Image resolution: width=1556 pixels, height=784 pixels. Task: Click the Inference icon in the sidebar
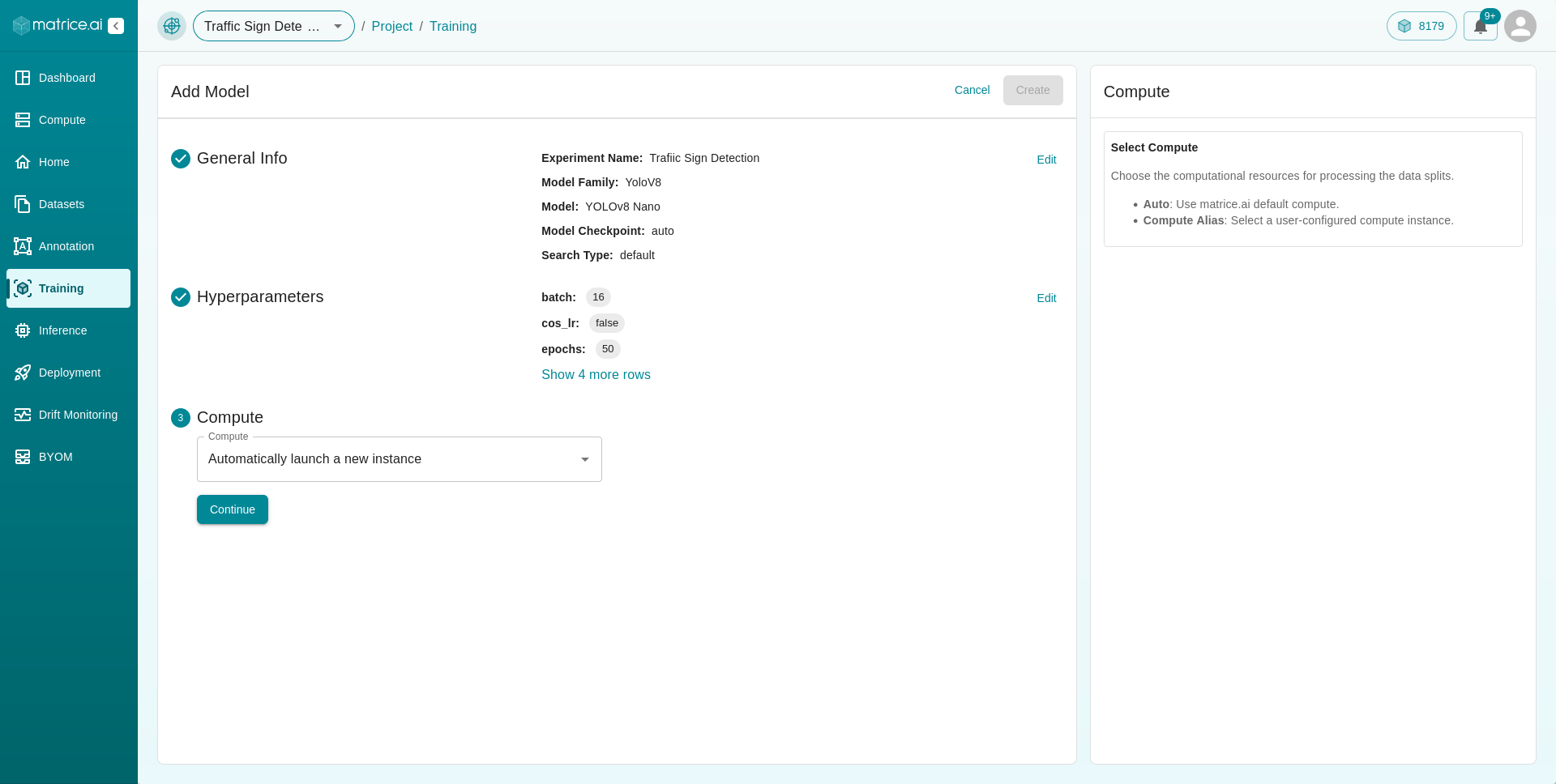(23, 330)
